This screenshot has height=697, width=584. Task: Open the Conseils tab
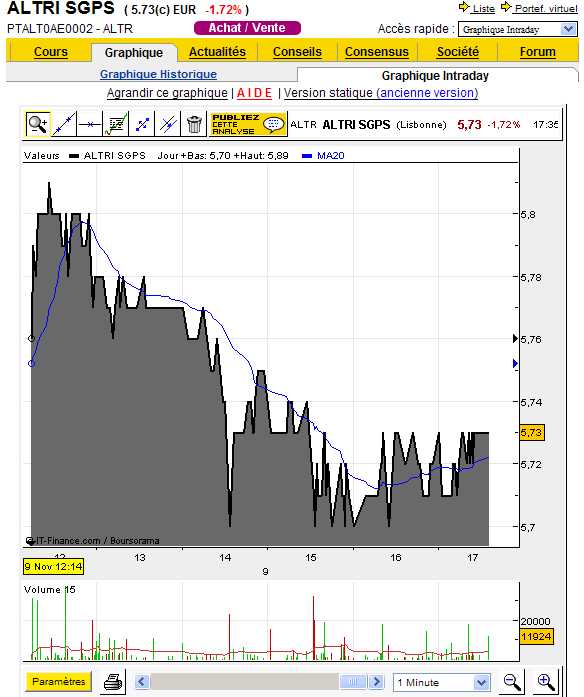point(297,52)
